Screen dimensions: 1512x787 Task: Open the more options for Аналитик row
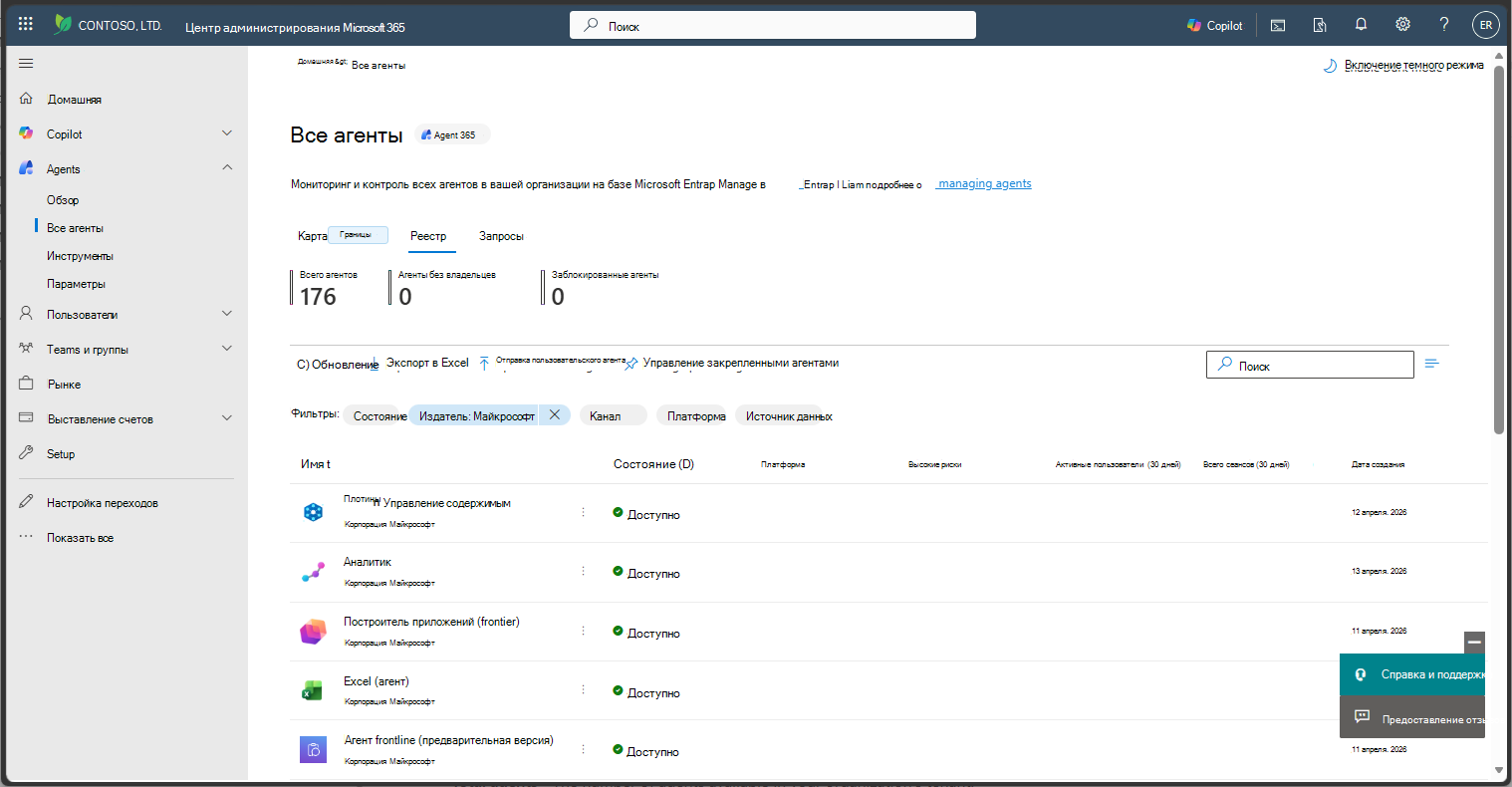point(583,571)
